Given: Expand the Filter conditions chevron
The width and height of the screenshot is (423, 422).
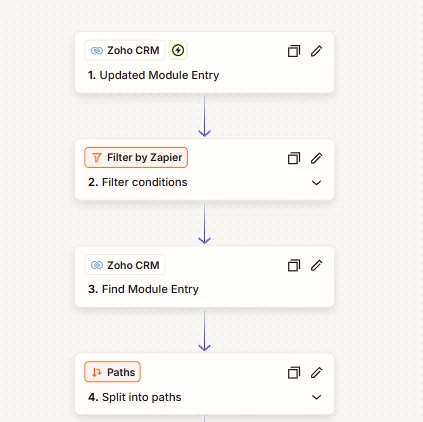Looking at the screenshot, I should click(316, 183).
